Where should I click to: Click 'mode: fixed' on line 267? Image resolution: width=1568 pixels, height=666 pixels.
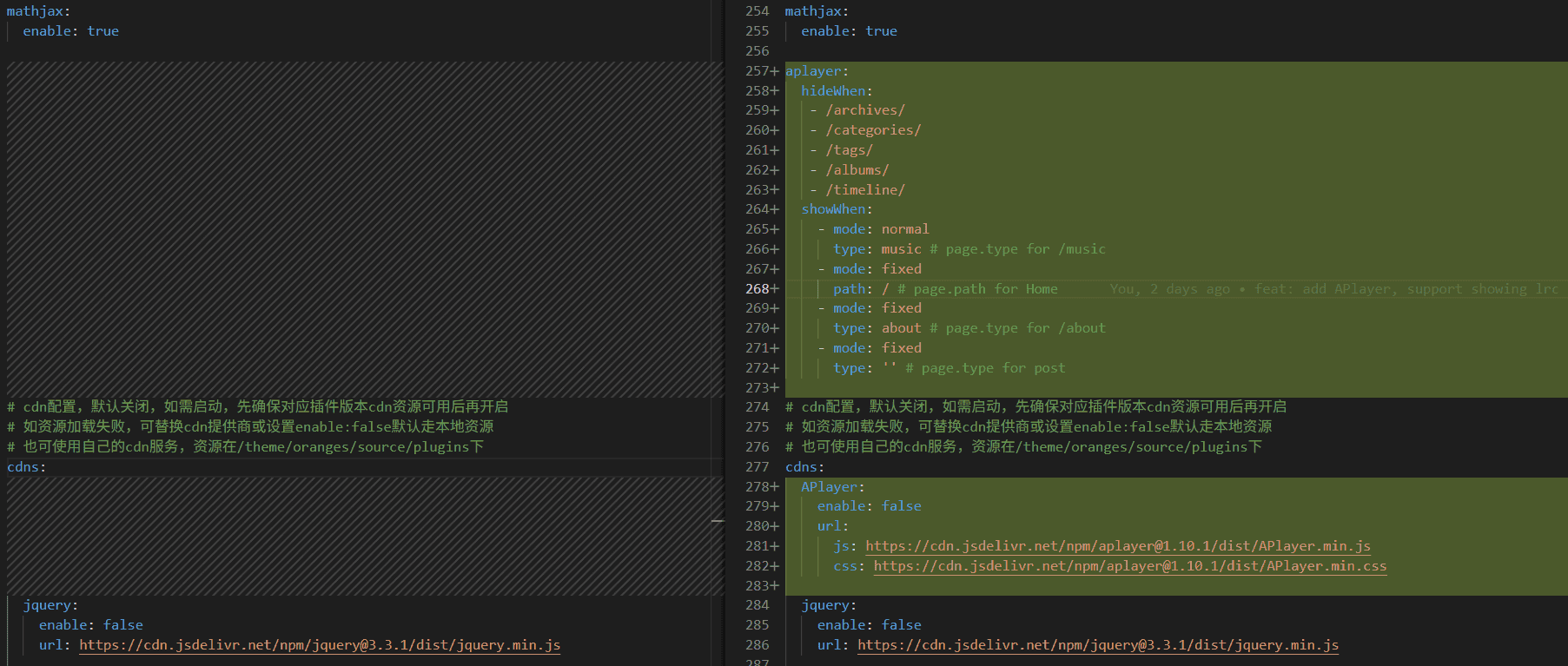877,269
